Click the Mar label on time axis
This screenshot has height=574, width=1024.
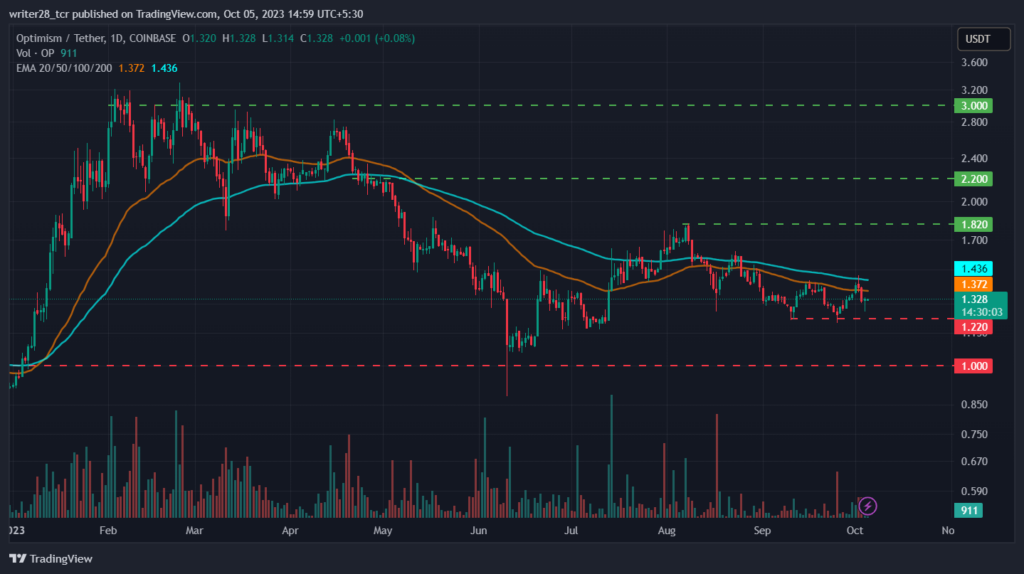(194, 530)
